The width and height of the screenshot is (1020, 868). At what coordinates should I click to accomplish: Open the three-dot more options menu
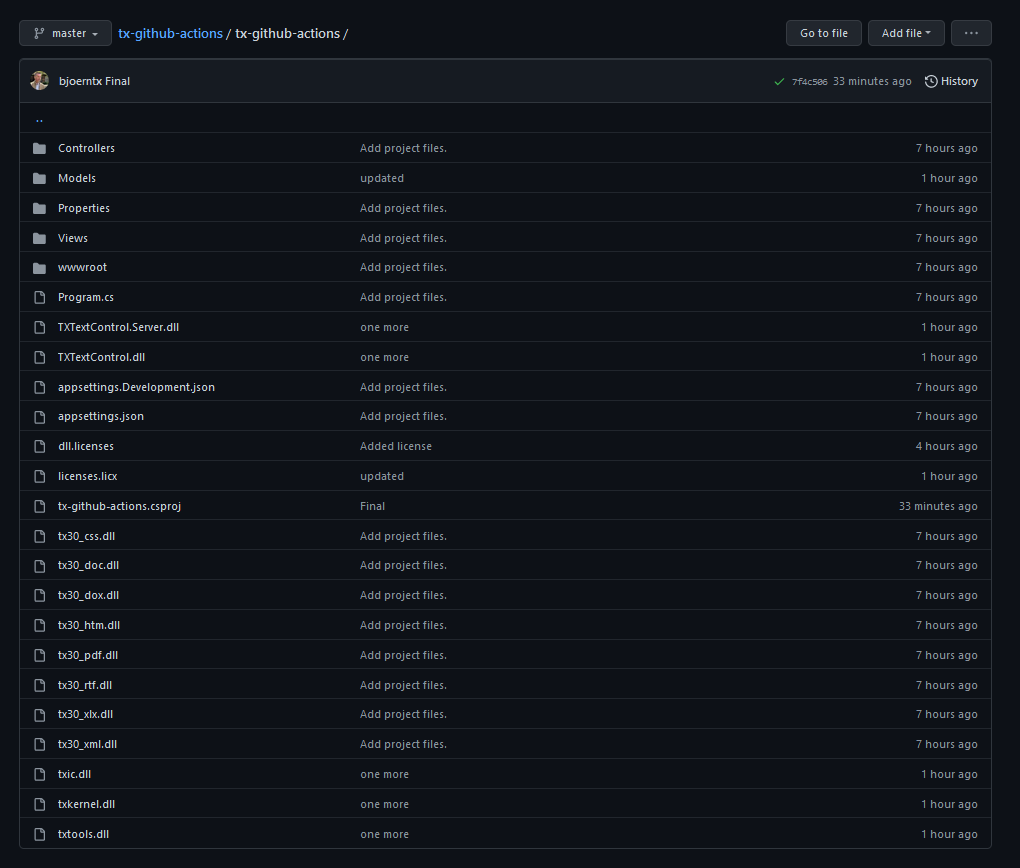tap(971, 33)
